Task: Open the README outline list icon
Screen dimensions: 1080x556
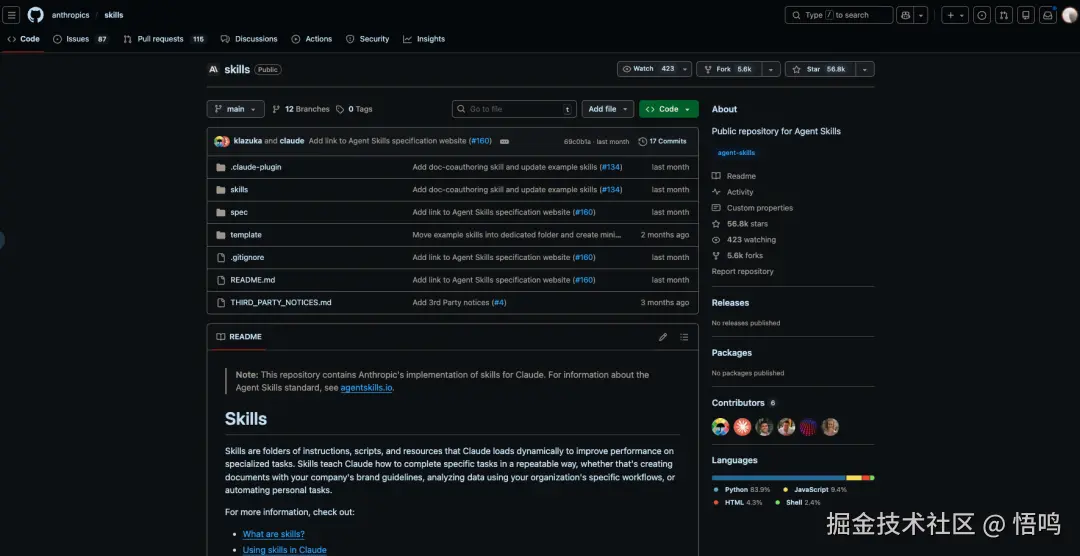Action: 684,337
